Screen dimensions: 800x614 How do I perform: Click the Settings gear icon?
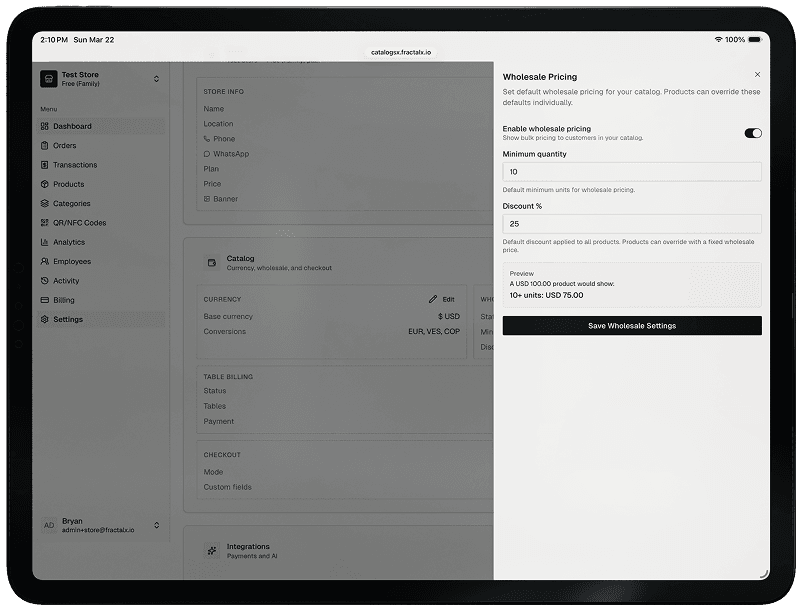pos(44,320)
